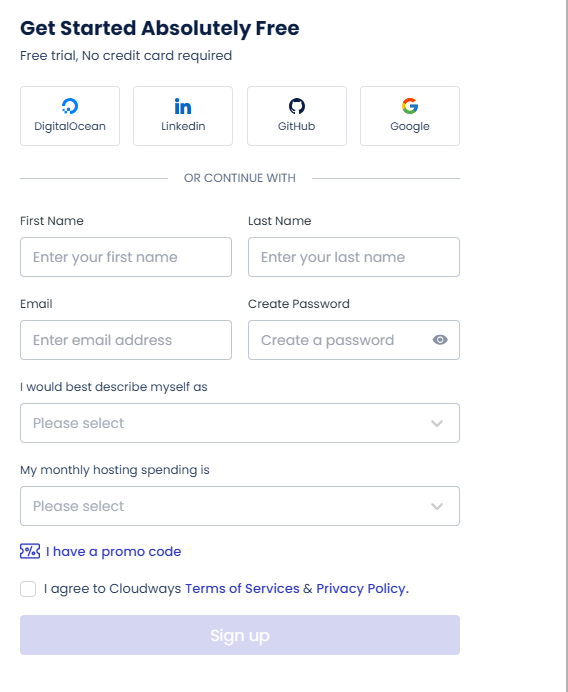568x692 pixels.
Task: Click the Sign up button
Action: click(x=240, y=635)
